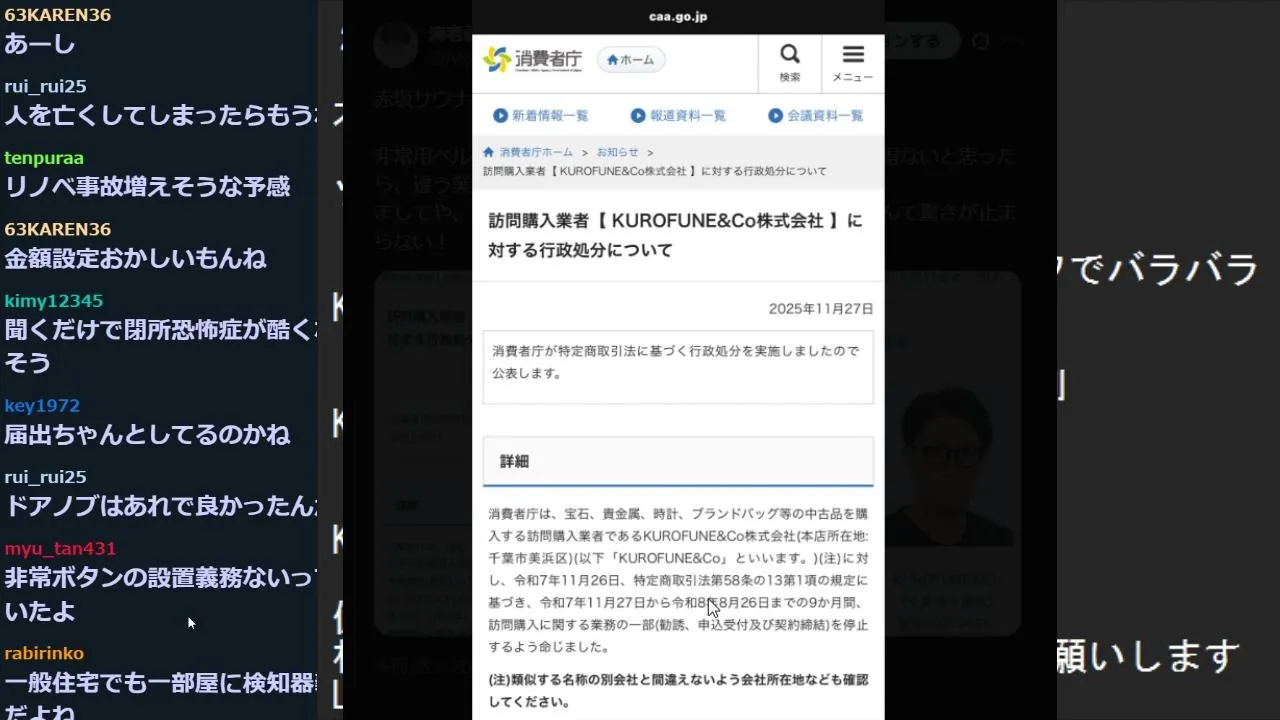
Task: Click the arrow icon beside 新着情報一覧
Action: [500, 116]
